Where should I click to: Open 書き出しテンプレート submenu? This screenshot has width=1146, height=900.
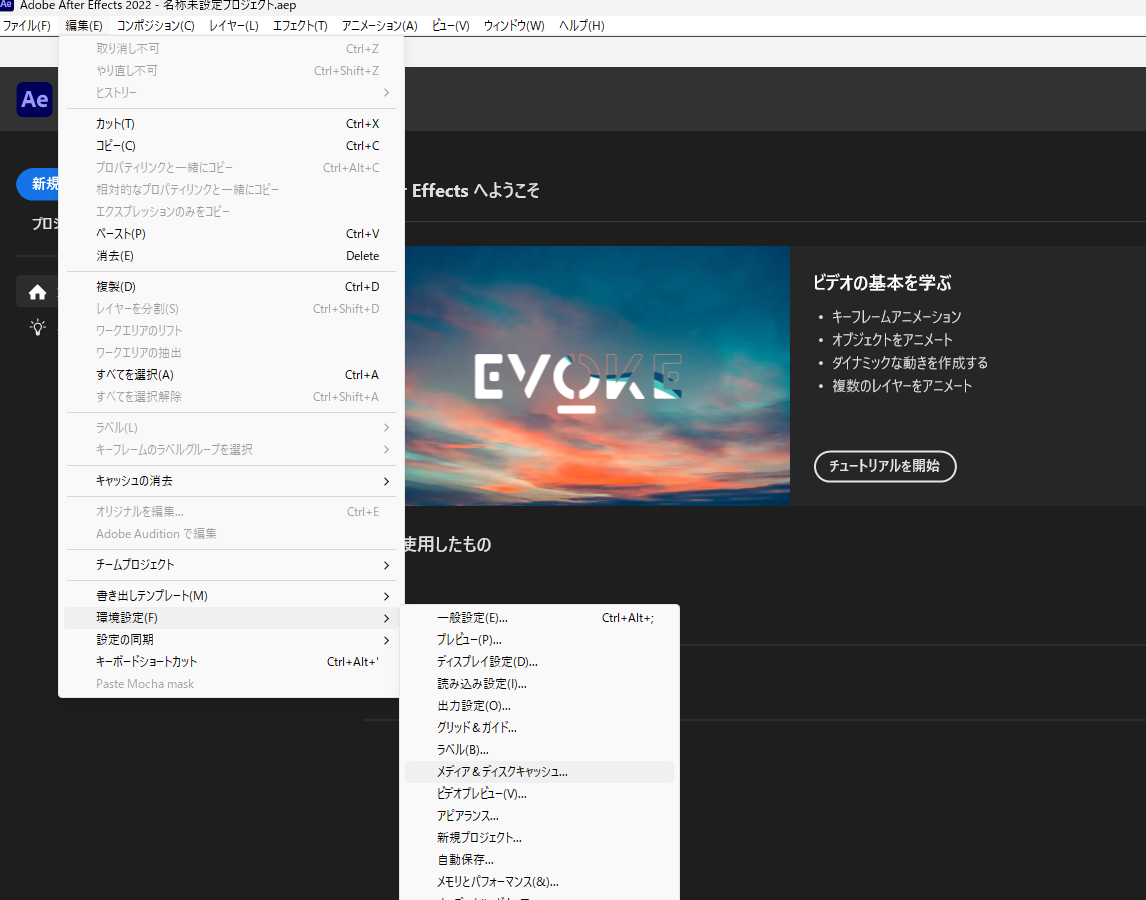coord(230,596)
